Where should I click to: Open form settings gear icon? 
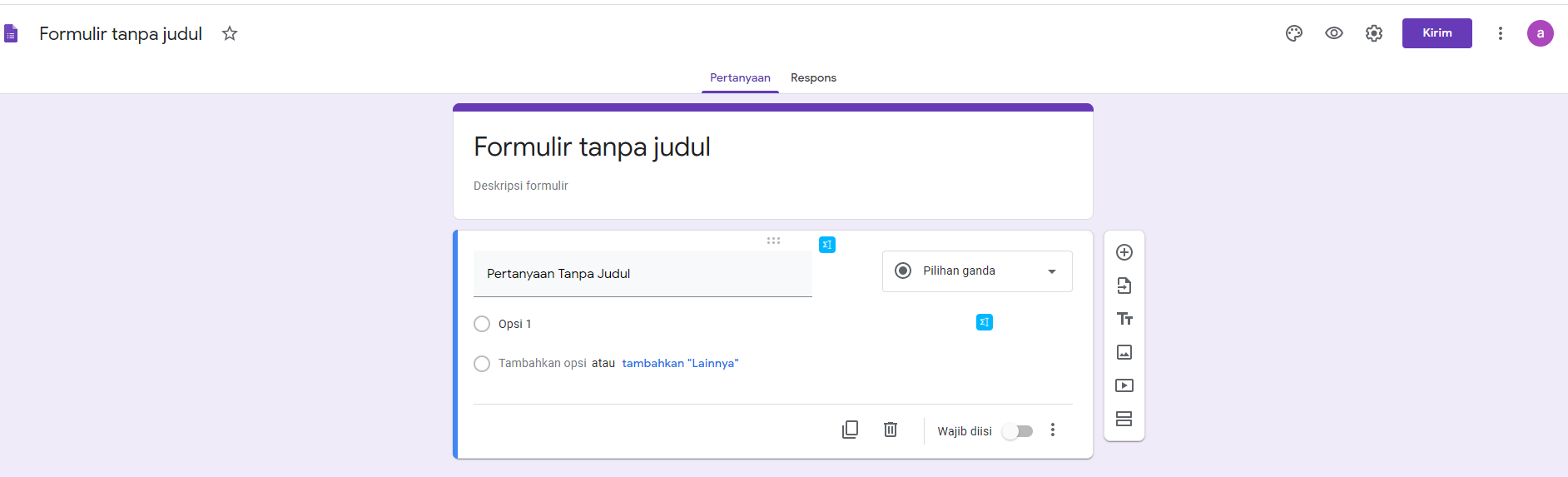coord(1374,33)
